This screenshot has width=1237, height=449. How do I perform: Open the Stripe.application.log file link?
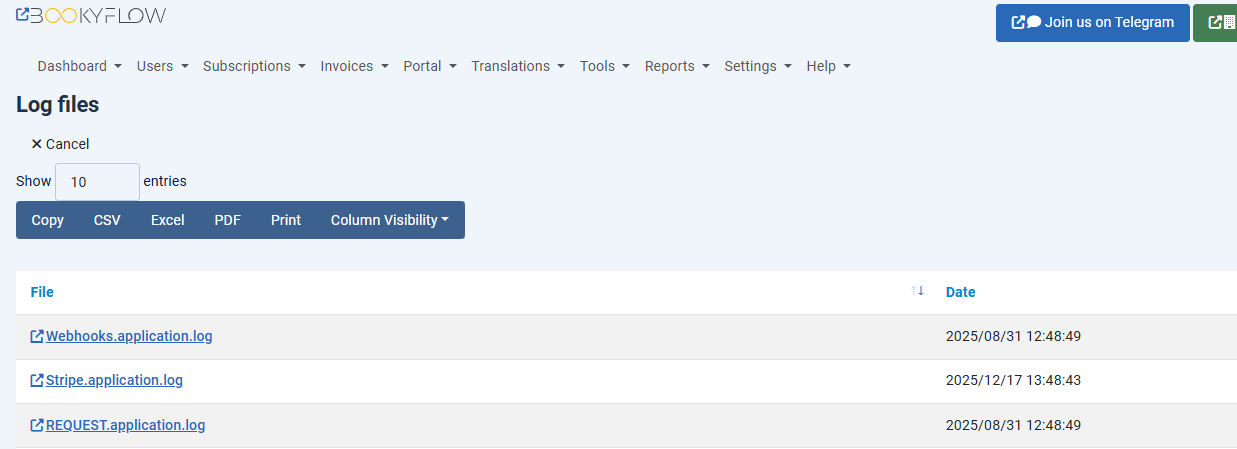114,381
